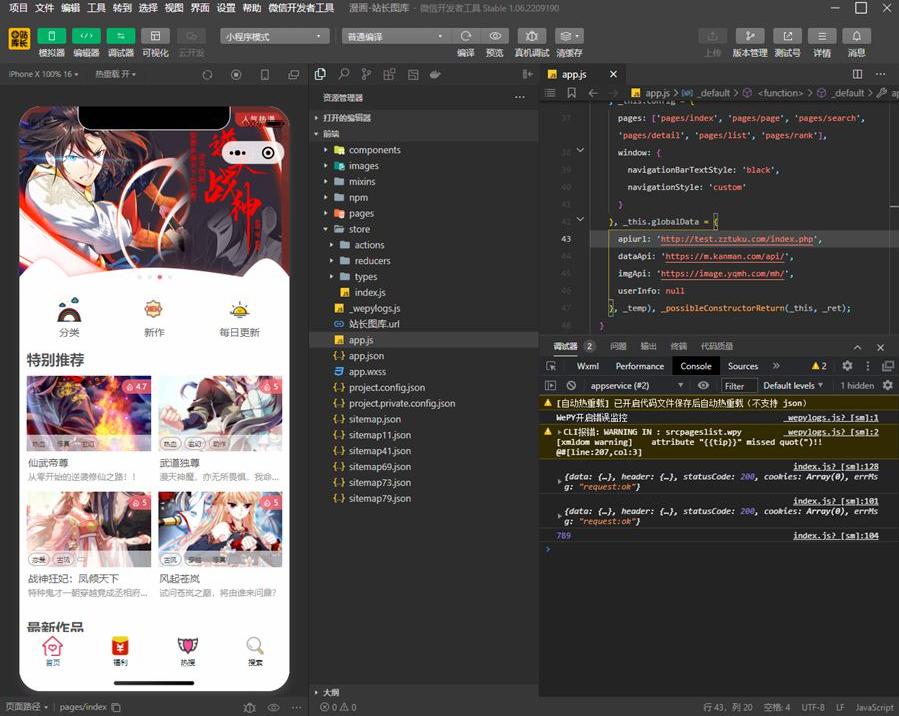Open the extensions icon in sidebar
899x716 pixels.
[389, 74]
